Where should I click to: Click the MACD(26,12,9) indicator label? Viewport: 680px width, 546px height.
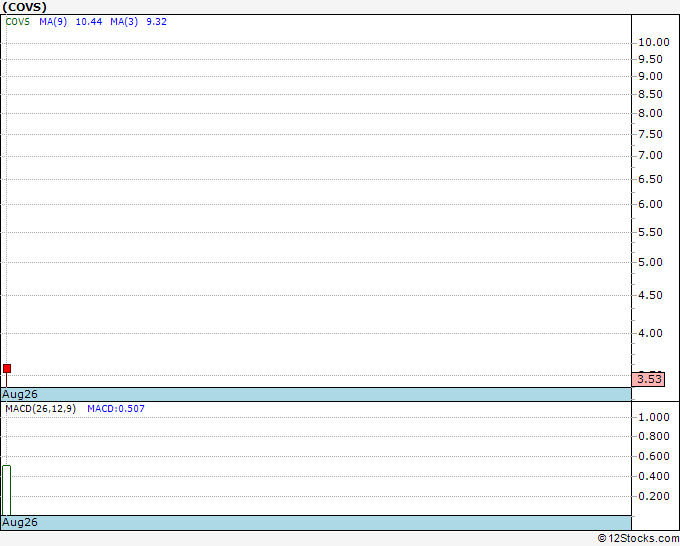pyautogui.click(x=40, y=409)
